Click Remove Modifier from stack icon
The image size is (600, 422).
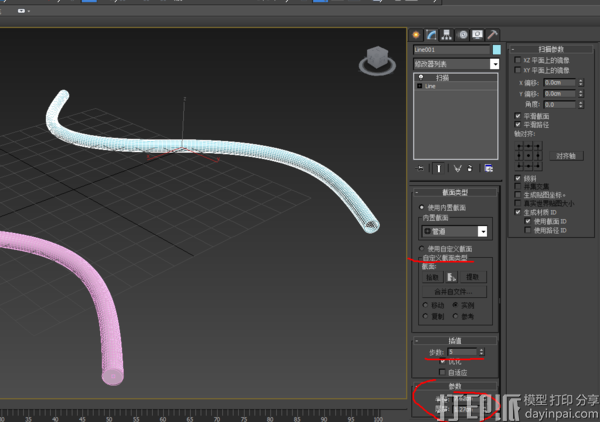click(470, 168)
